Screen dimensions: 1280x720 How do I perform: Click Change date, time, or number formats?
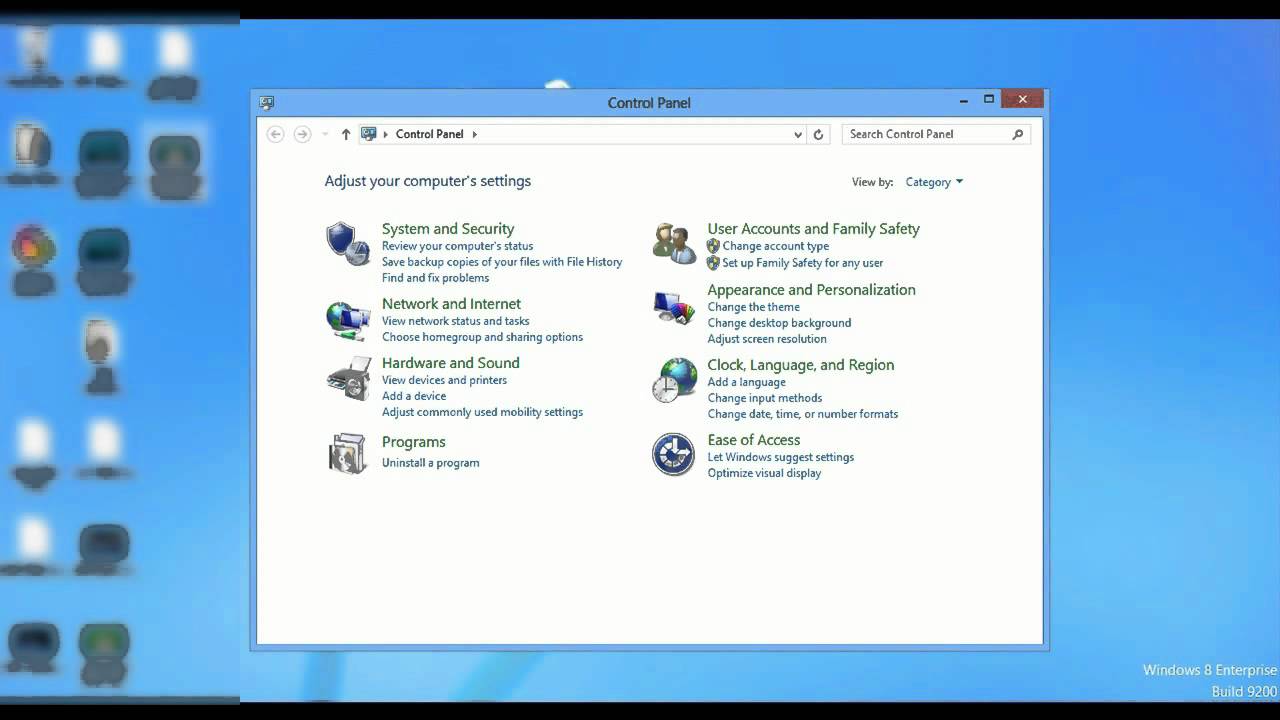coord(802,414)
